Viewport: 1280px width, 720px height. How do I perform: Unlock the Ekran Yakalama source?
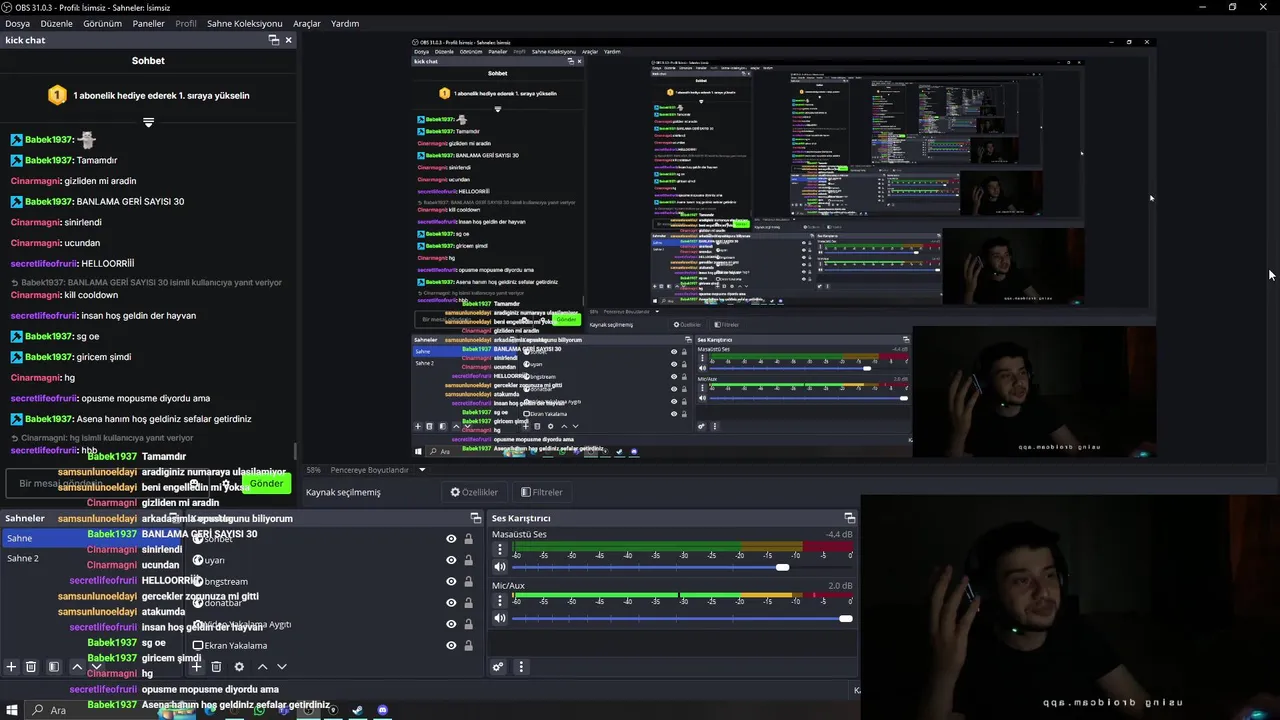468,645
